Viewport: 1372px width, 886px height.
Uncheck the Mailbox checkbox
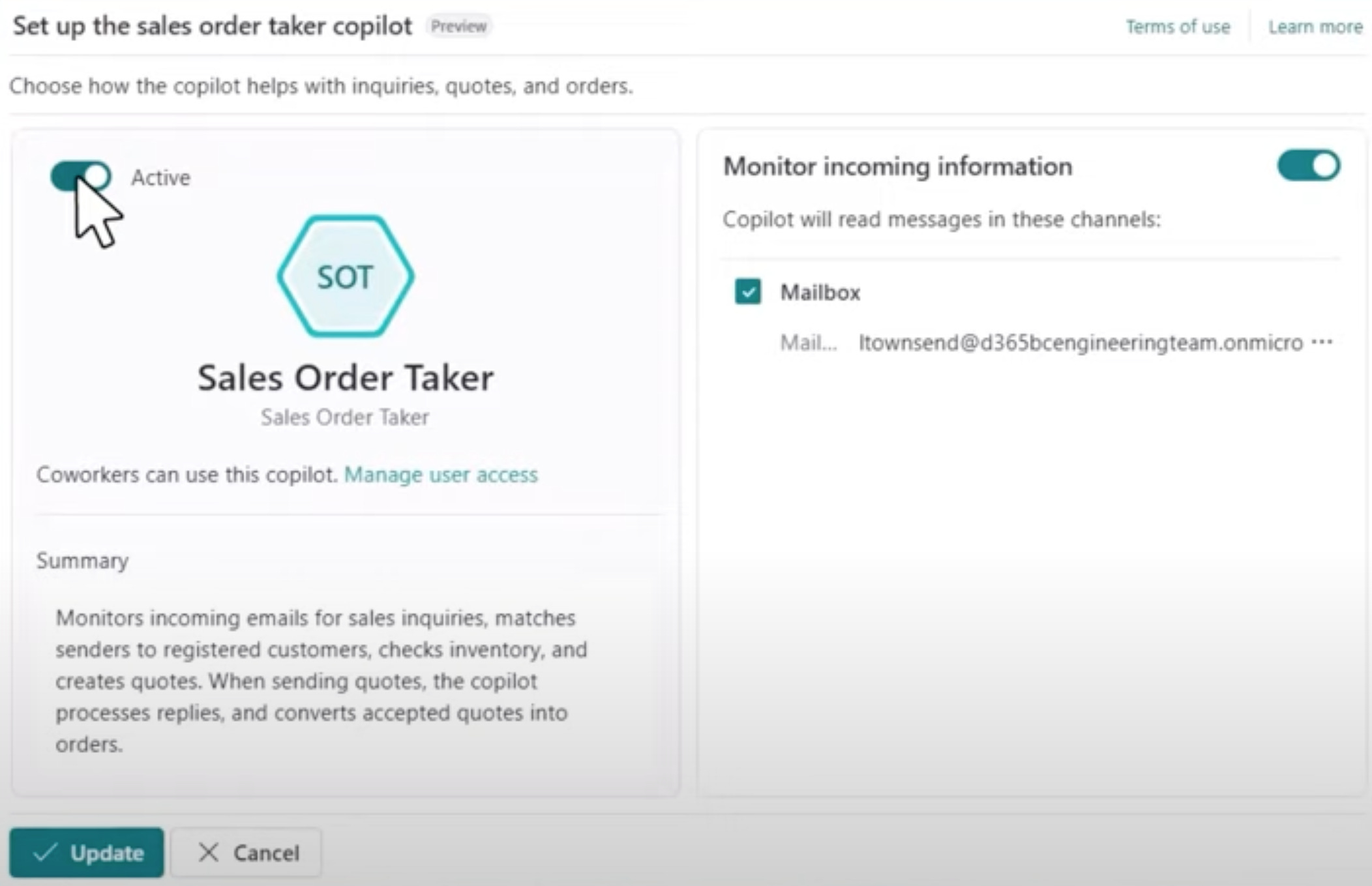[747, 291]
